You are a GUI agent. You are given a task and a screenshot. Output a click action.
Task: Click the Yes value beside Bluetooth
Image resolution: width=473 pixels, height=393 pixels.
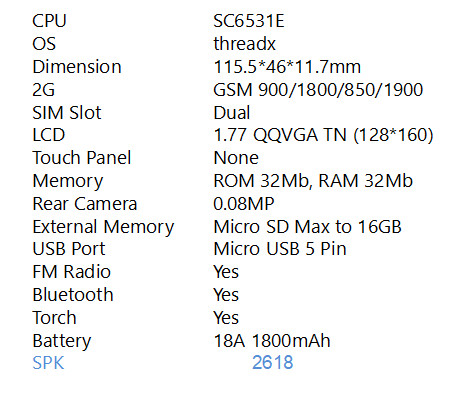(x=226, y=295)
